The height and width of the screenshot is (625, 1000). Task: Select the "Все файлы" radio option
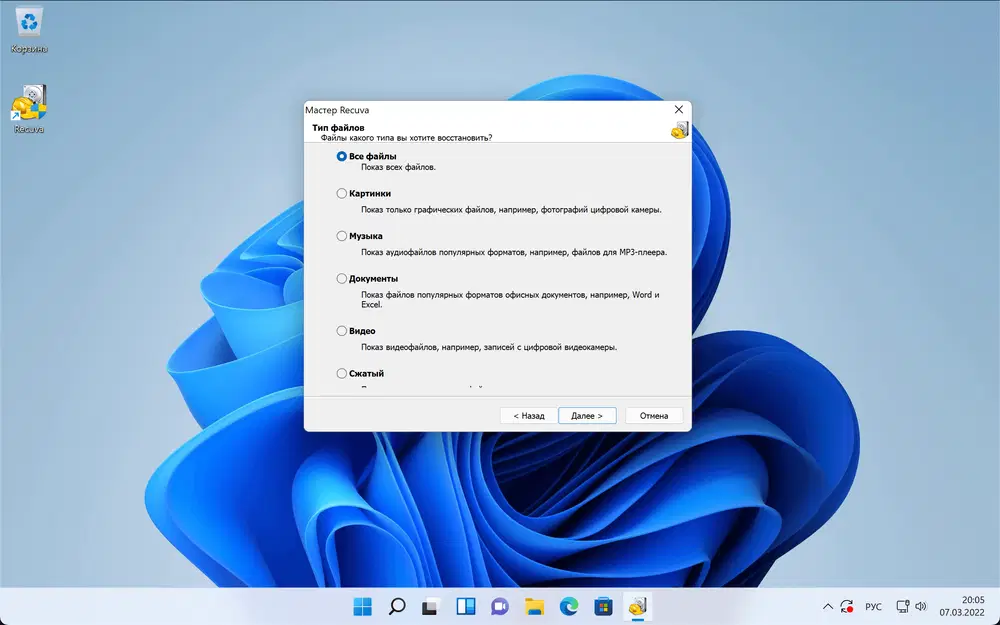coord(342,156)
